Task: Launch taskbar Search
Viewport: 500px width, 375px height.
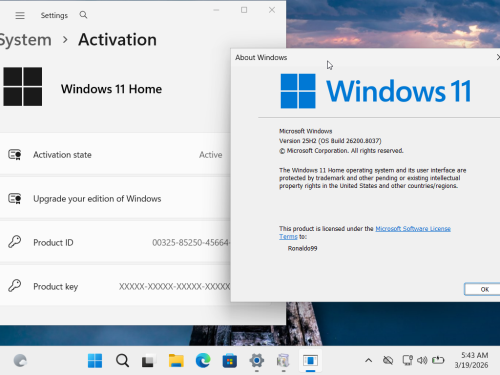Action: click(122, 361)
